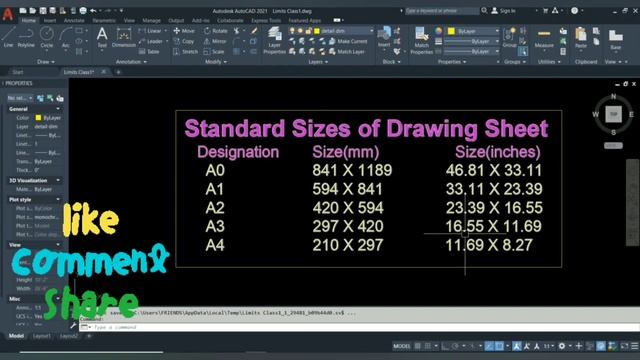Open the Measure utility
The image size is (640, 360).
click(544, 38)
